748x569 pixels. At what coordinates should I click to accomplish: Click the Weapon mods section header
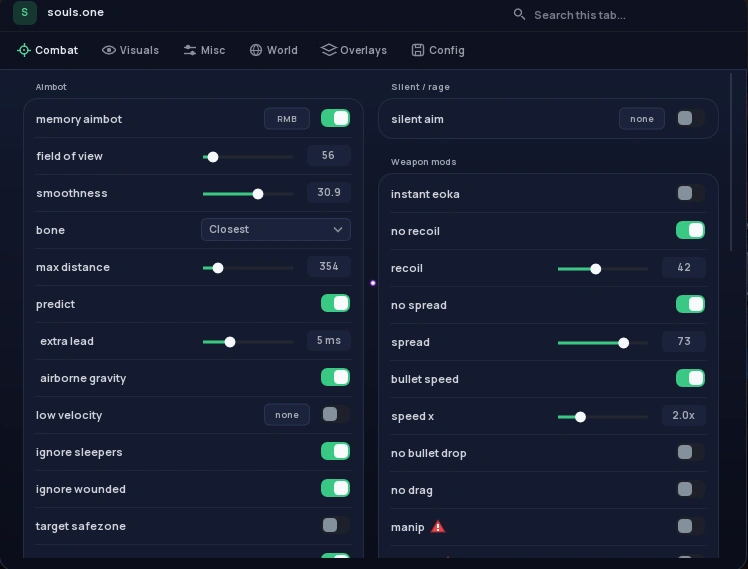click(424, 162)
